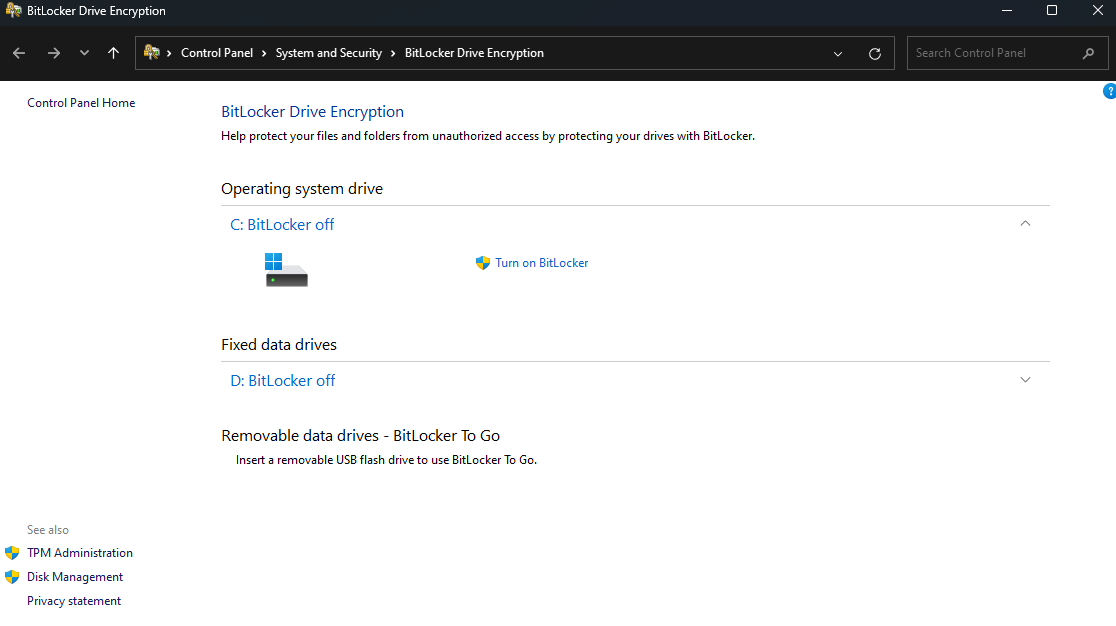Click the shield beside Turn on BitLocker
The width and height of the screenshot is (1116, 626).
(483, 263)
